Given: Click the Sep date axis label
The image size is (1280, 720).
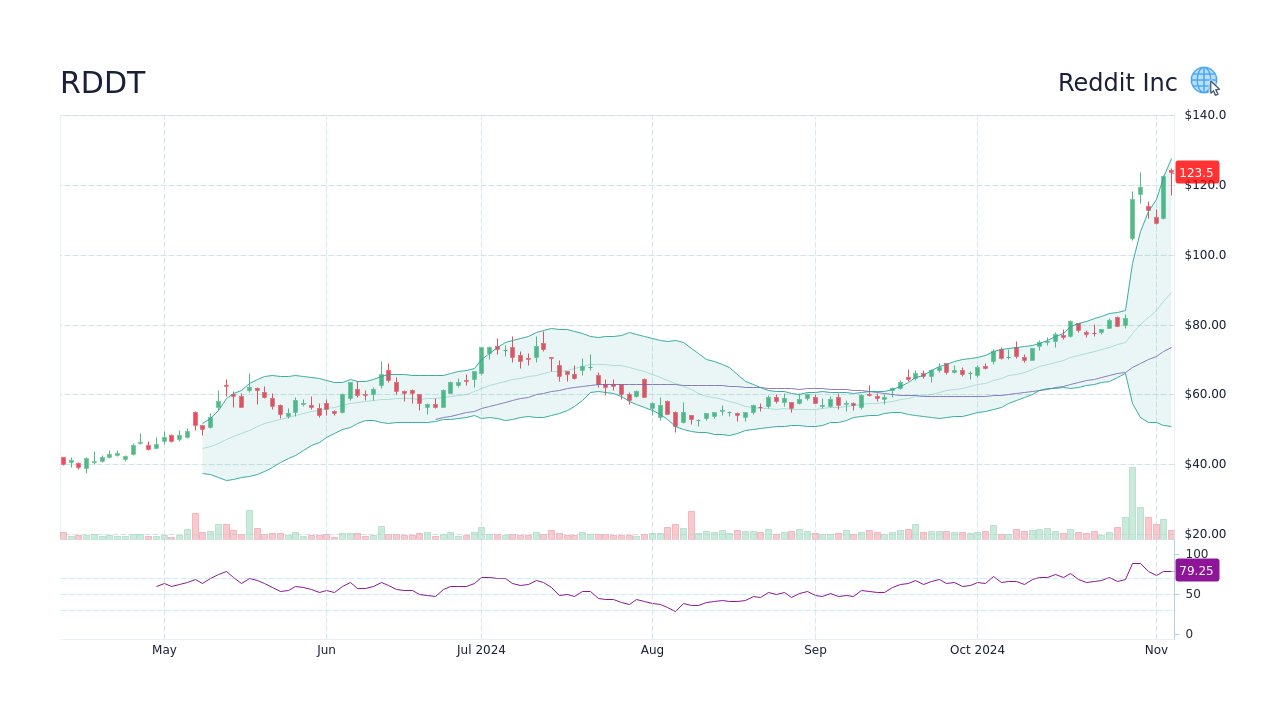Looking at the screenshot, I should (x=815, y=650).
